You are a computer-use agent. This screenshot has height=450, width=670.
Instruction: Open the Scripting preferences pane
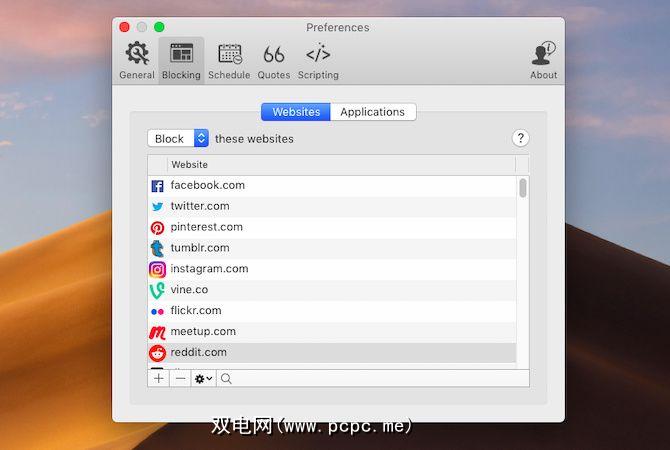click(318, 60)
